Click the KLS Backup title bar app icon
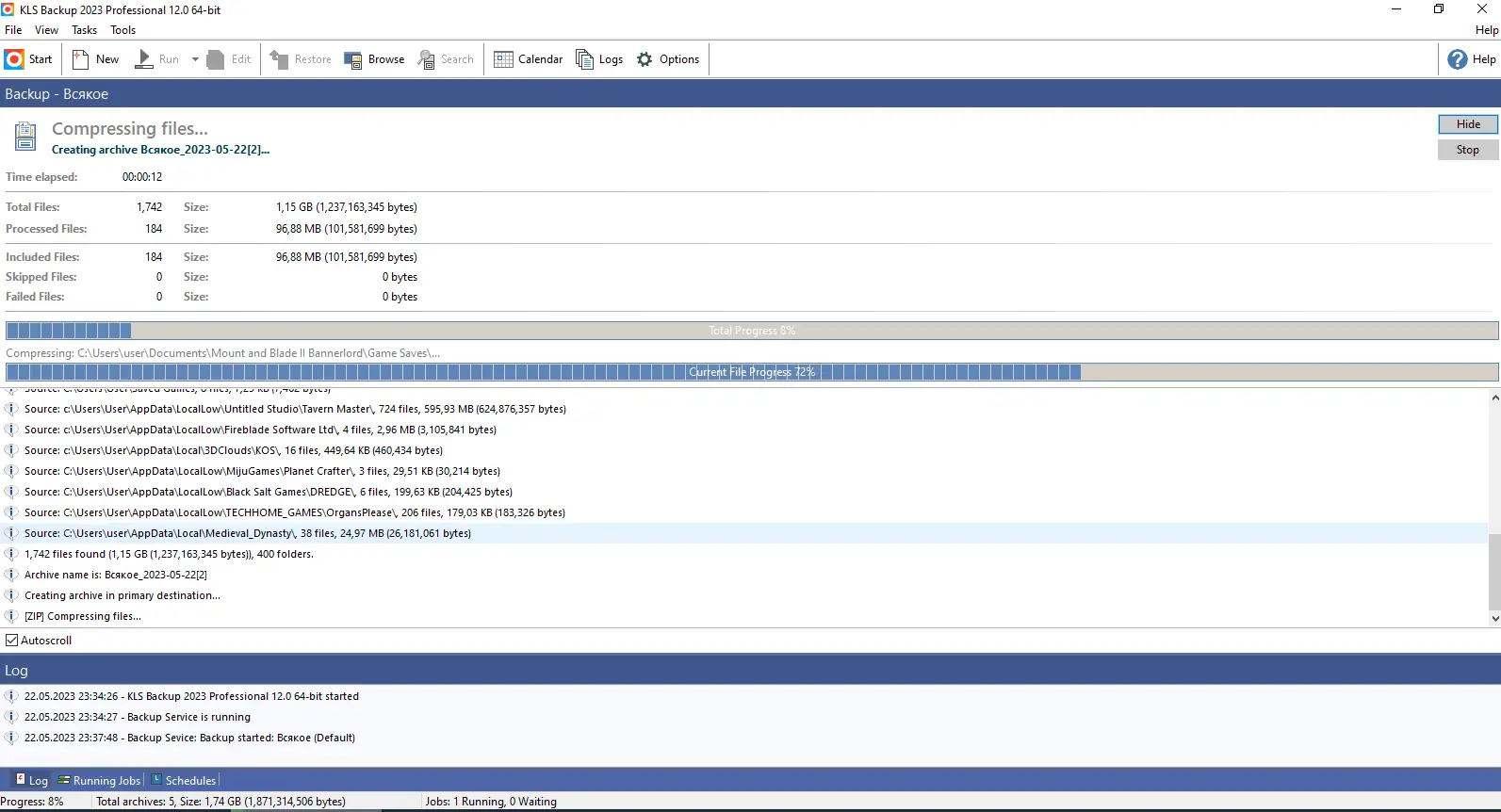Image resolution: width=1501 pixels, height=812 pixels. (x=8, y=9)
